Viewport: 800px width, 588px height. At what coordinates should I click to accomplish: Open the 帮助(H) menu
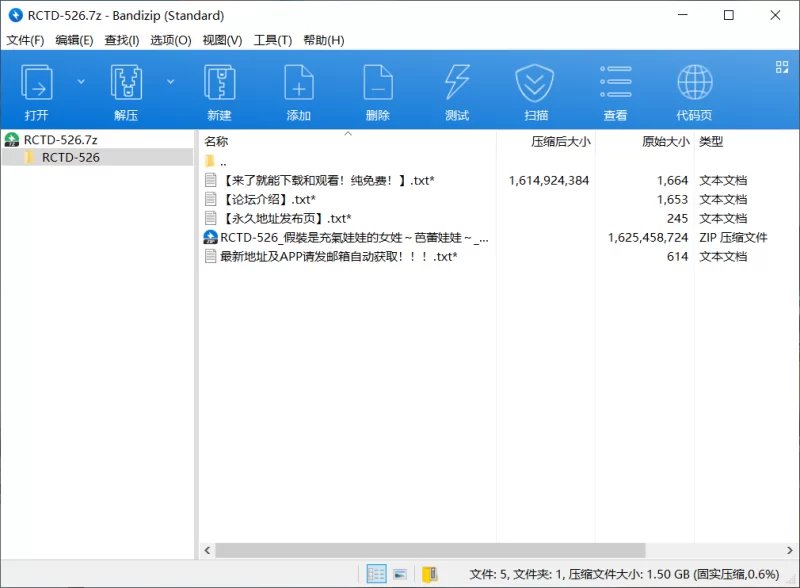(324, 40)
